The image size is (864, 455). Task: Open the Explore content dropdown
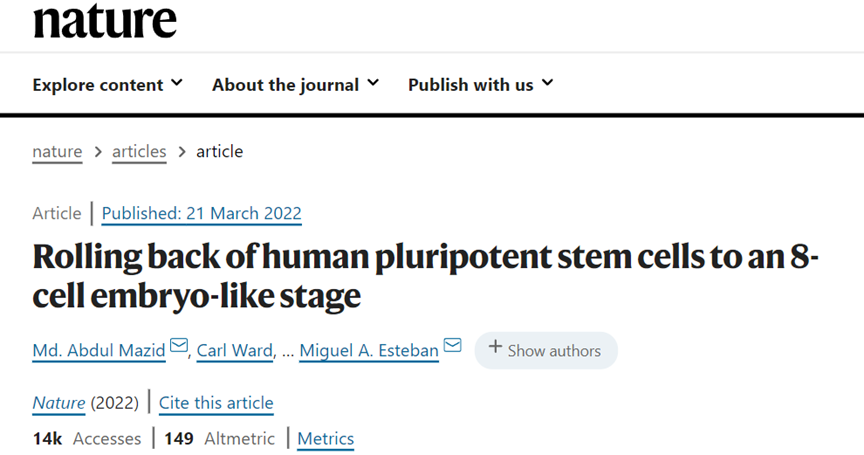click(107, 84)
